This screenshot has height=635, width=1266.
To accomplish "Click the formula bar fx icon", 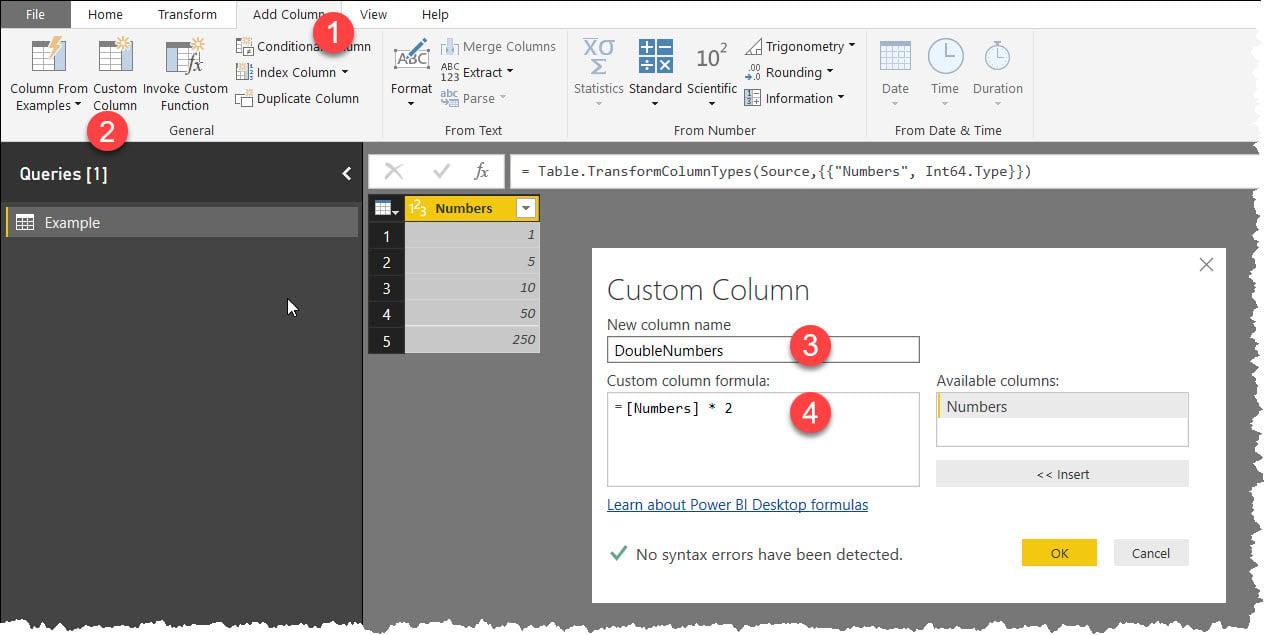I will (481, 171).
